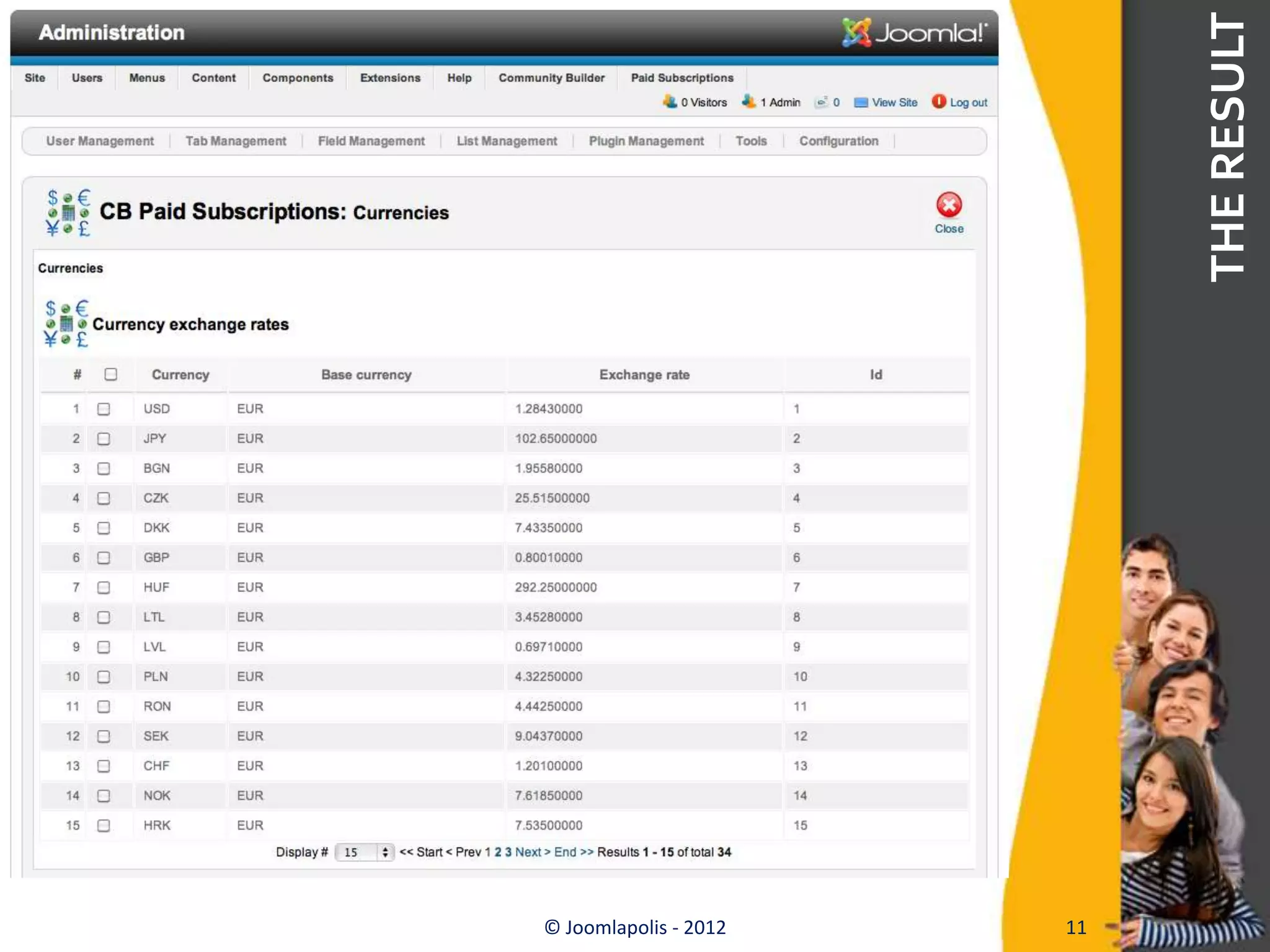Image resolution: width=1270 pixels, height=952 pixels.
Task: Click exchange rate 292.25000000
Action: (x=556, y=588)
